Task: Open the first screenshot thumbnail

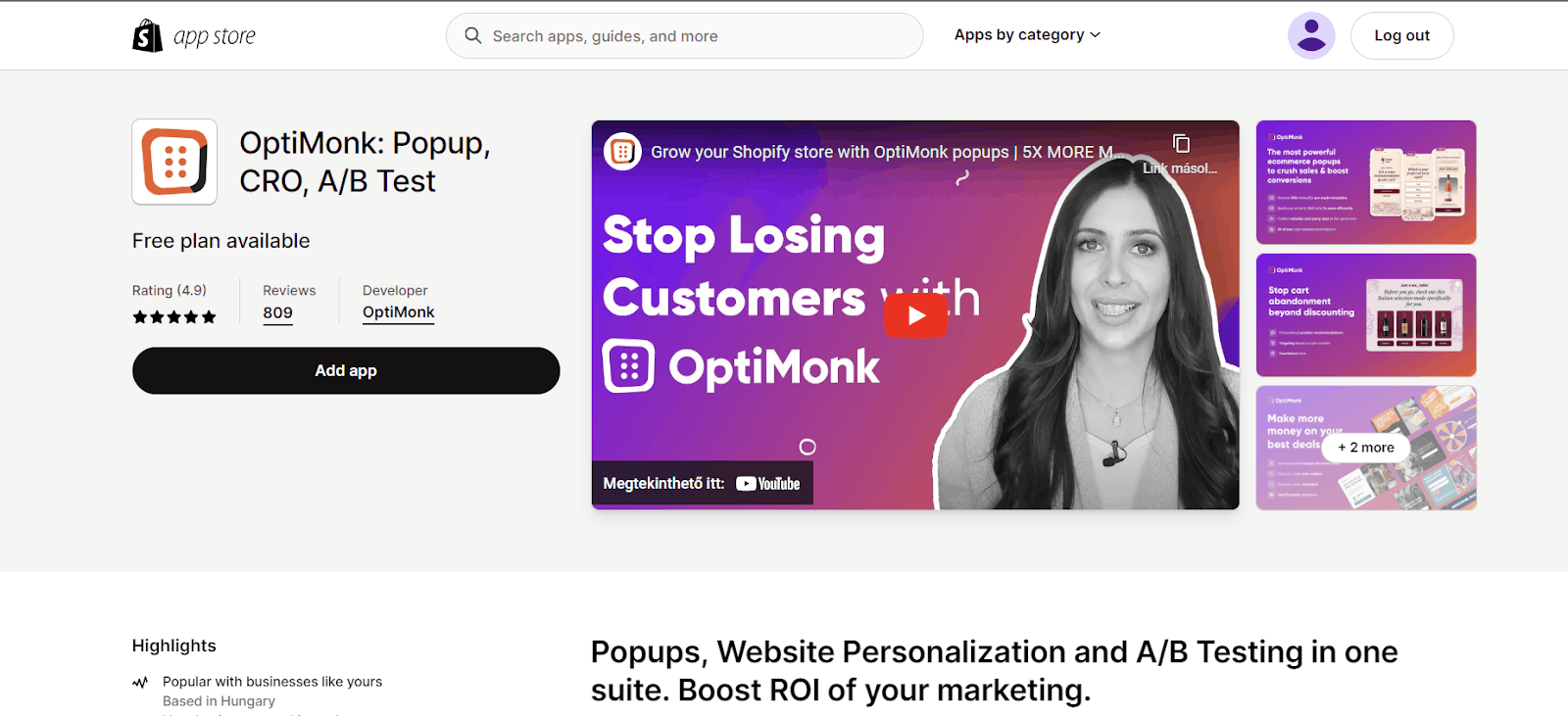Action: pos(1366,182)
